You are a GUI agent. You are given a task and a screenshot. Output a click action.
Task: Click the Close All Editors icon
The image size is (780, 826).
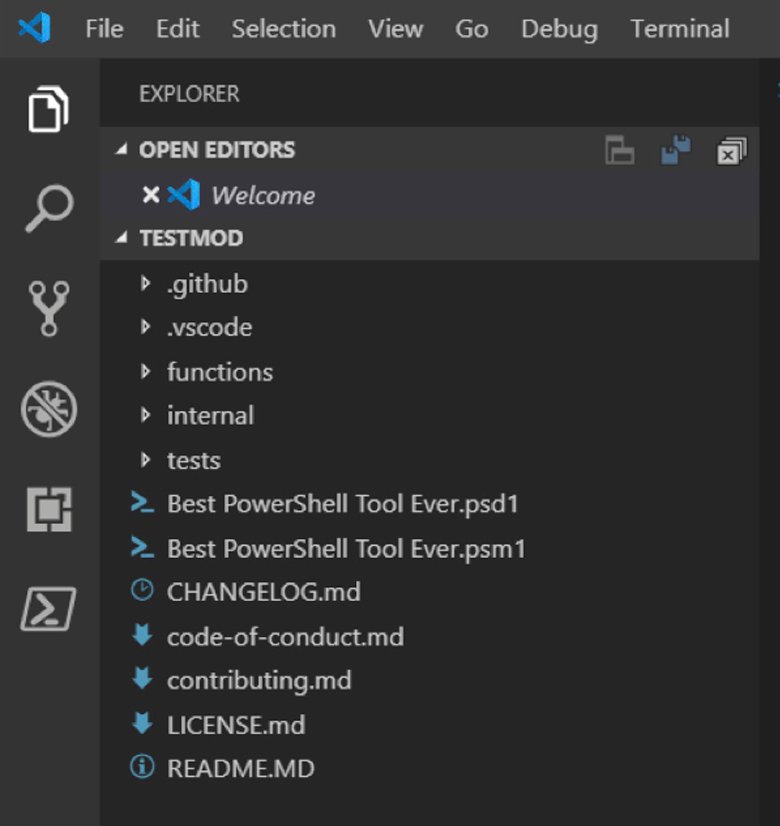pos(732,152)
